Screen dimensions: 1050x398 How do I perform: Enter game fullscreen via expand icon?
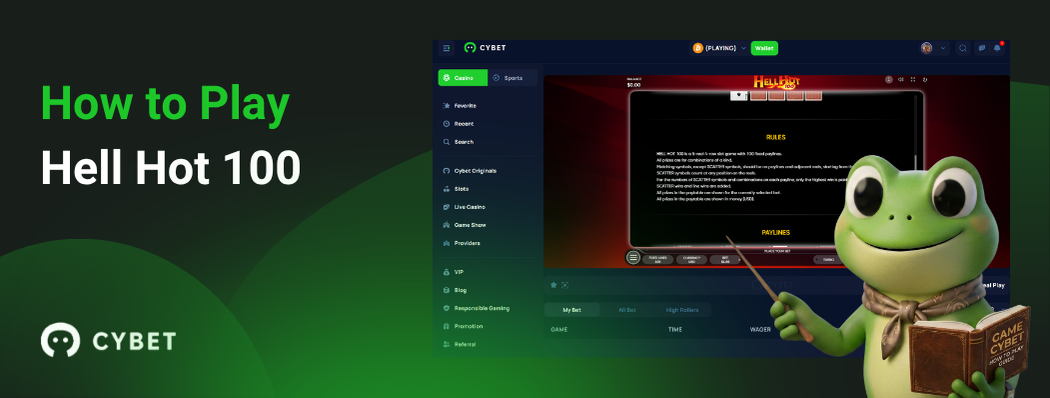pos(912,80)
